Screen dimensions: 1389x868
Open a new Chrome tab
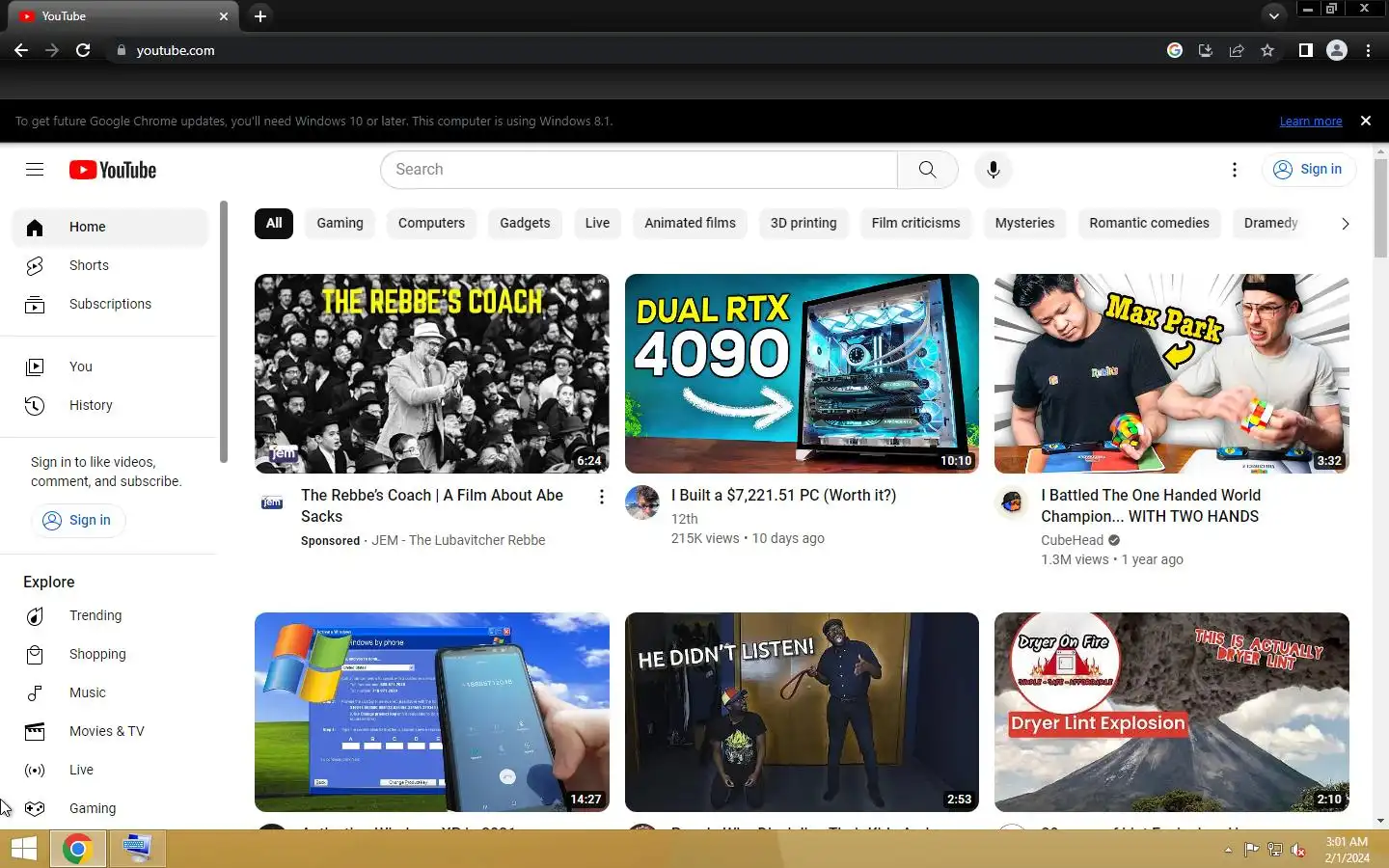pyautogui.click(x=259, y=15)
